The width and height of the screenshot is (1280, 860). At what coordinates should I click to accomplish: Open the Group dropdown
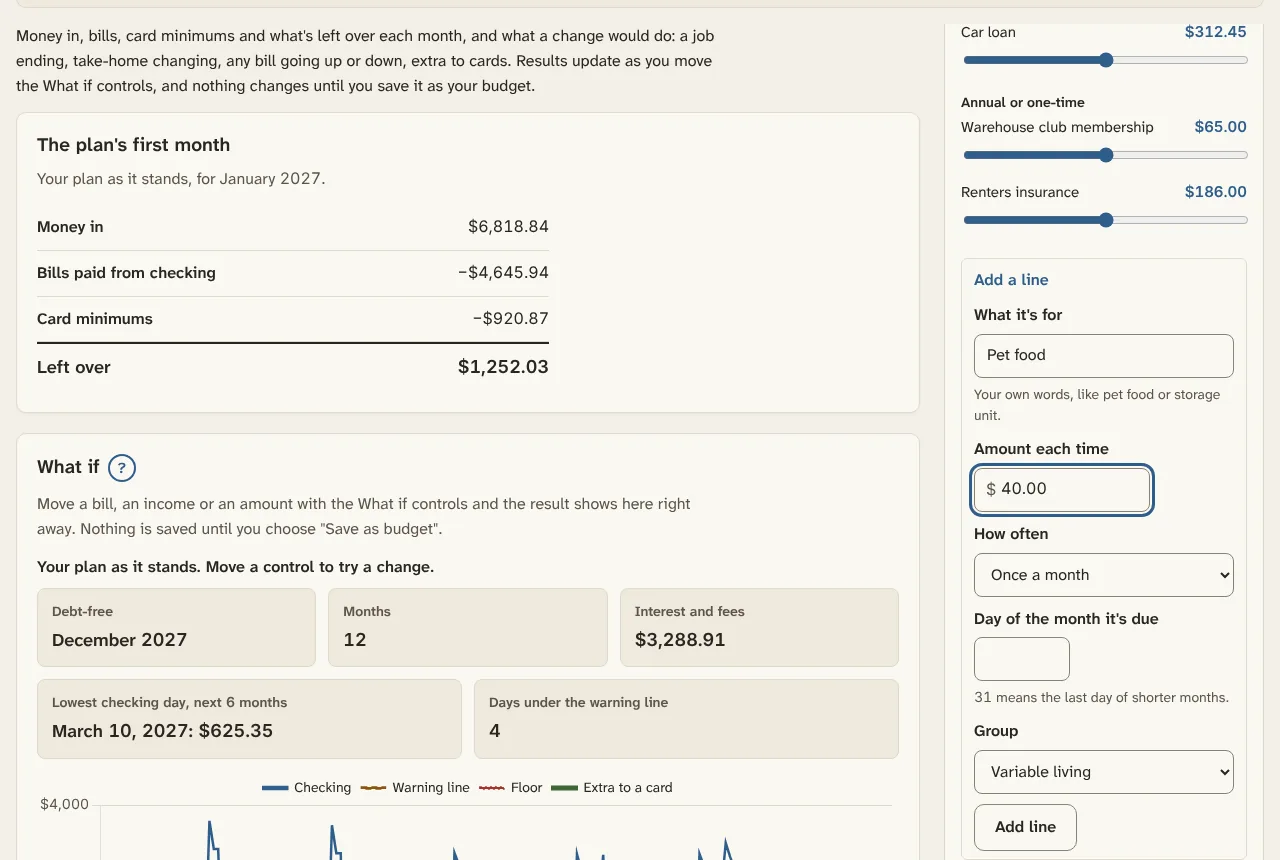click(x=1104, y=772)
